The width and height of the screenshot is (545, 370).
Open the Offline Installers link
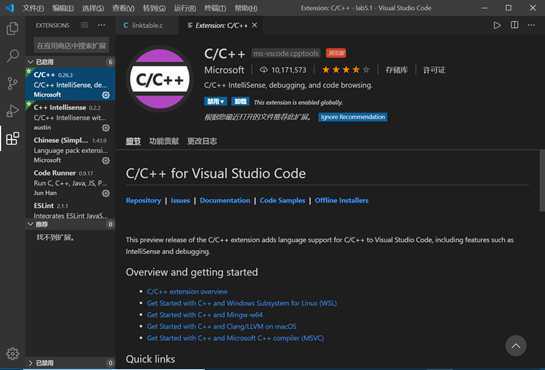[341, 200]
